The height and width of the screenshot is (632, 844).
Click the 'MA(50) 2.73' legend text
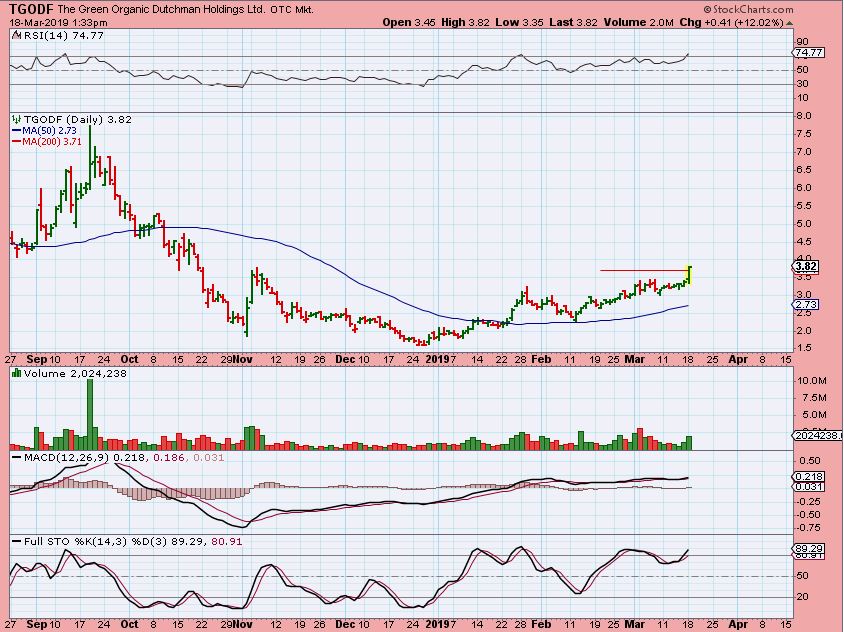click(50, 131)
